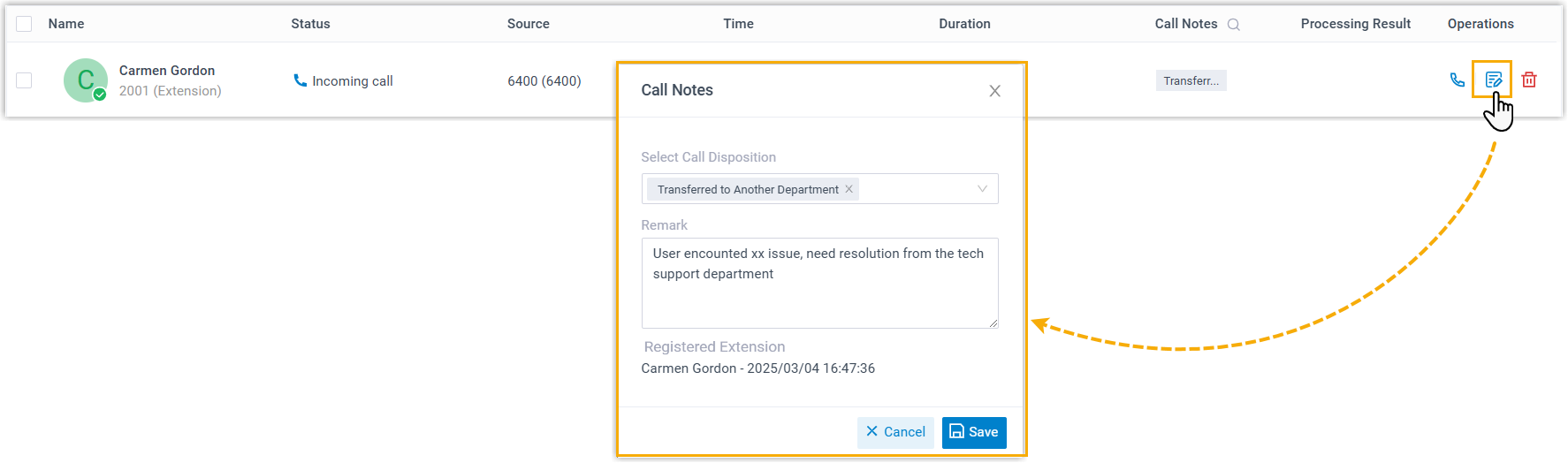The width and height of the screenshot is (1568, 463).
Task: Click the incoming call phone icon
Action: pos(300,80)
